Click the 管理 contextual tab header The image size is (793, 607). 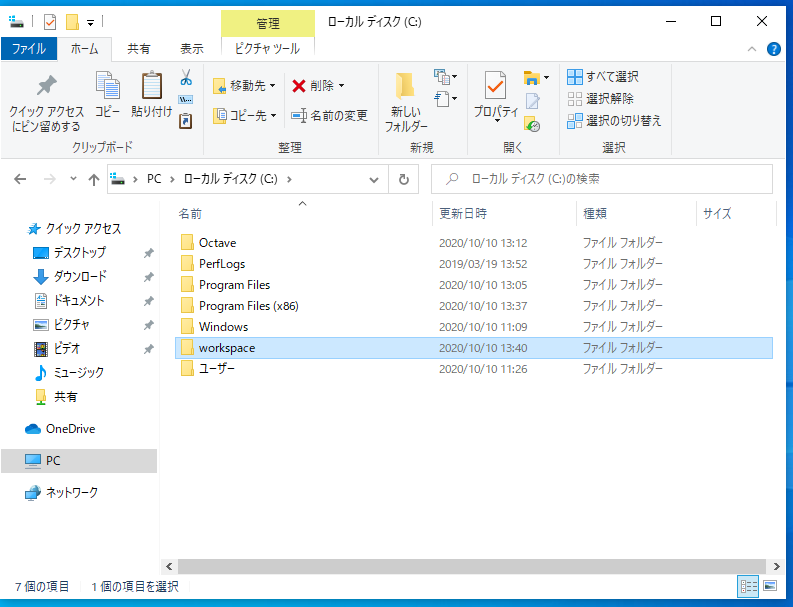click(x=268, y=23)
